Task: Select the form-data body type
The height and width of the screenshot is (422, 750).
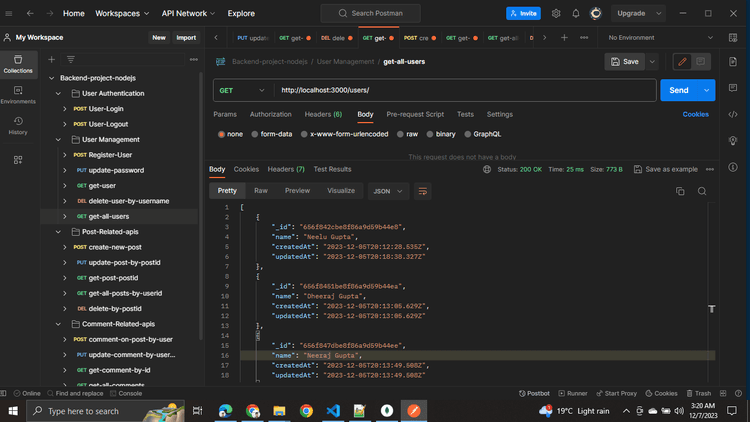Action: [272, 134]
